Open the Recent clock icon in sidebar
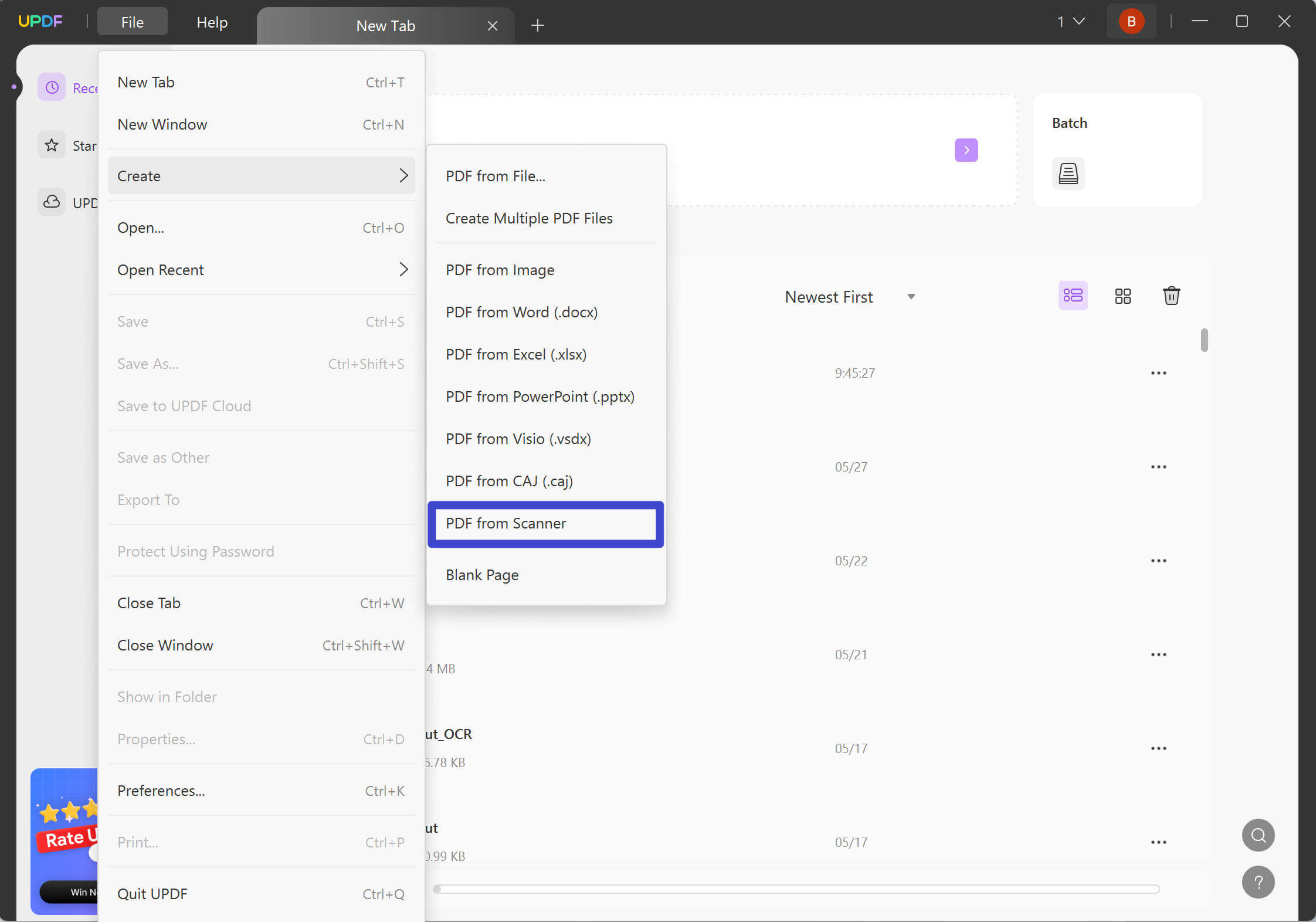 pos(52,88)
